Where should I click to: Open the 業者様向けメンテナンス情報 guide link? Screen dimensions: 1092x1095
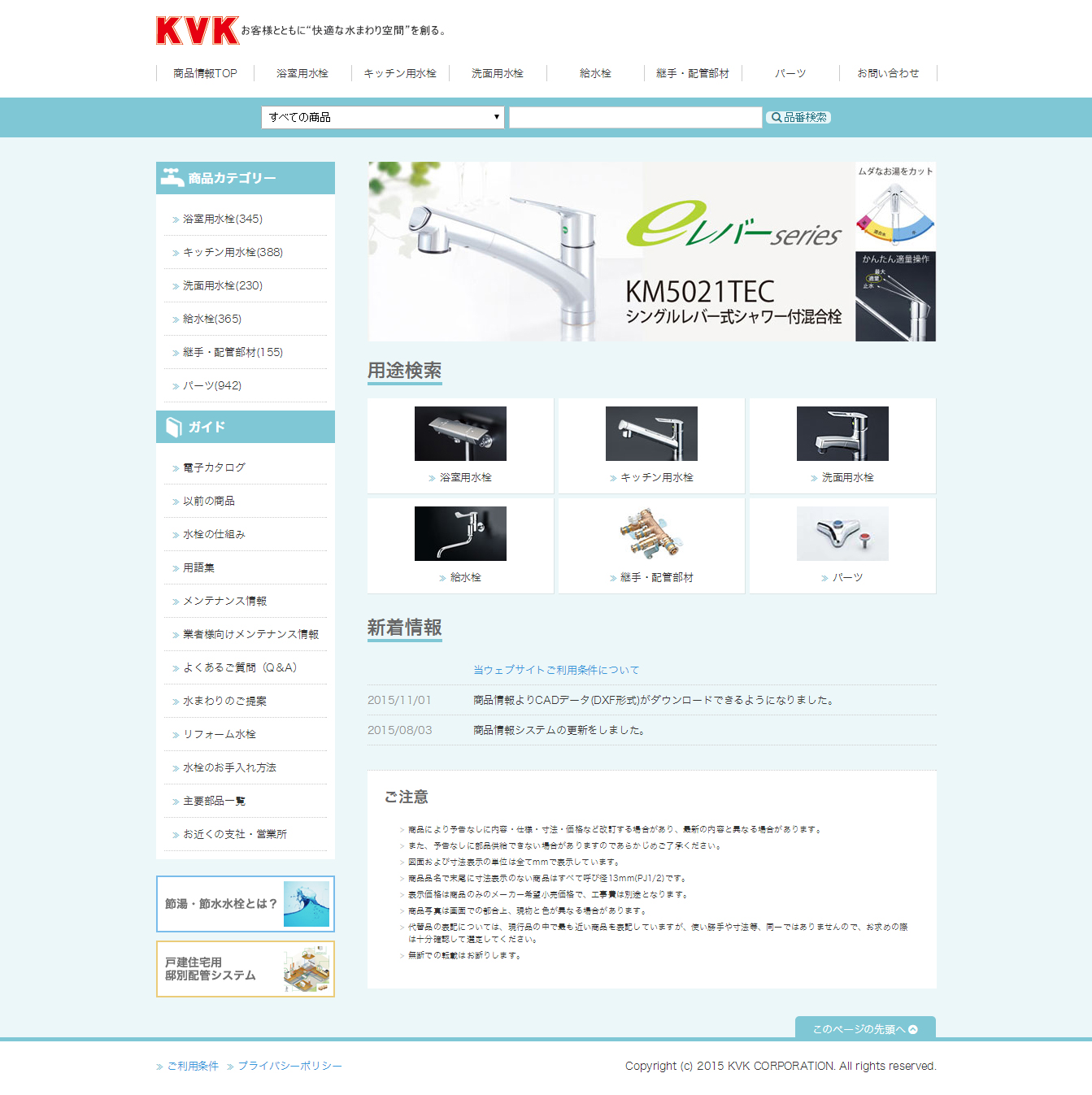250,634
